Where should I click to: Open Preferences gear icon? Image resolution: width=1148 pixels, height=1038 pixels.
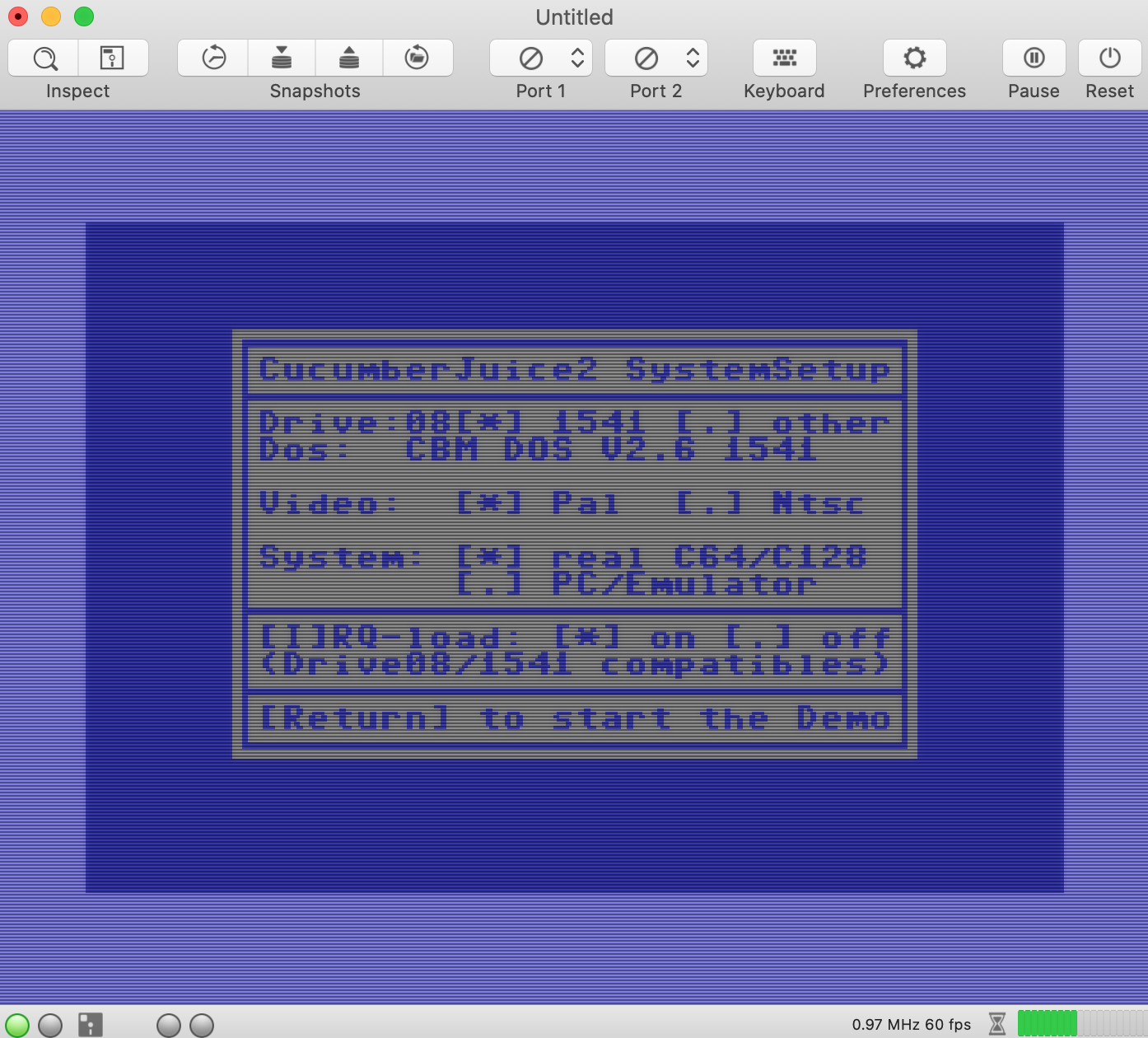(x=915, y=58)
